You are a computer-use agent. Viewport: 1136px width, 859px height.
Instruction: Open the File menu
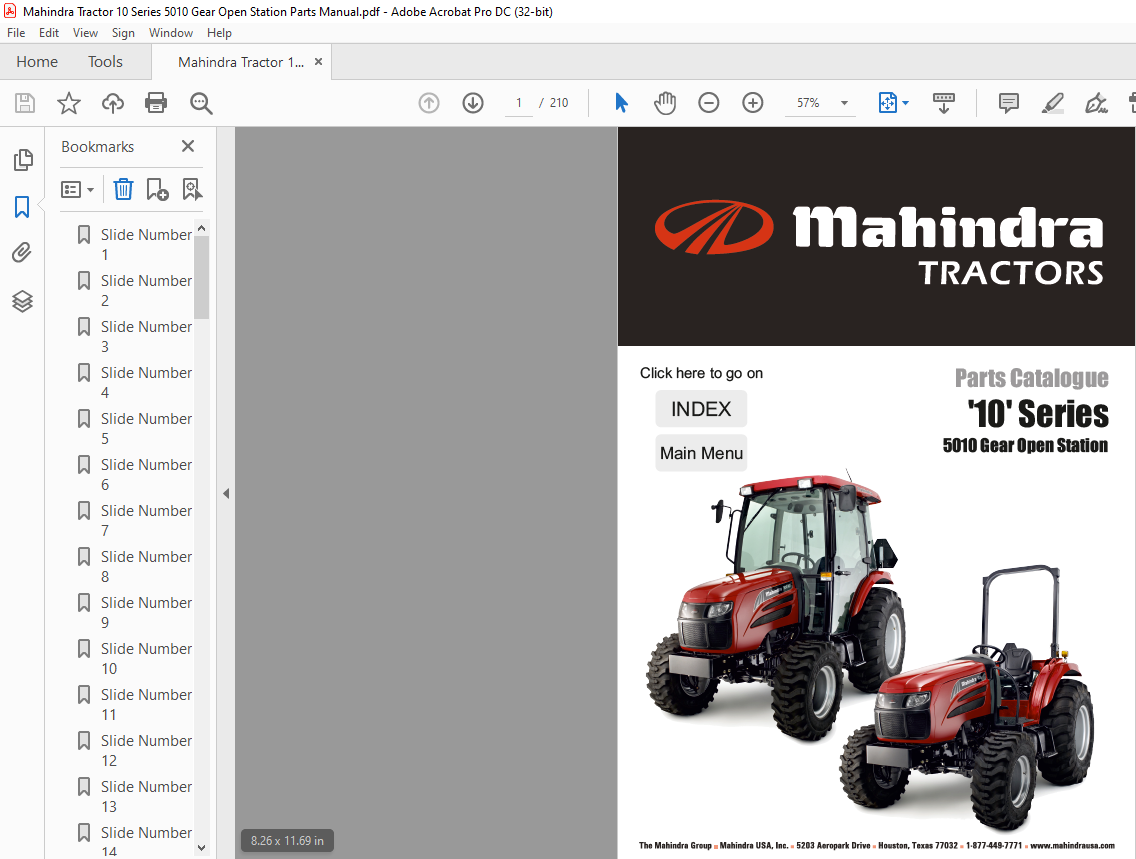[x=16, y=33]
